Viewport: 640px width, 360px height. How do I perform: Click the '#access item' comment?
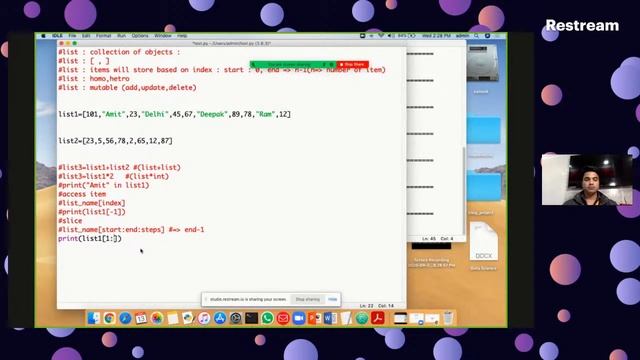coord(82,194)
